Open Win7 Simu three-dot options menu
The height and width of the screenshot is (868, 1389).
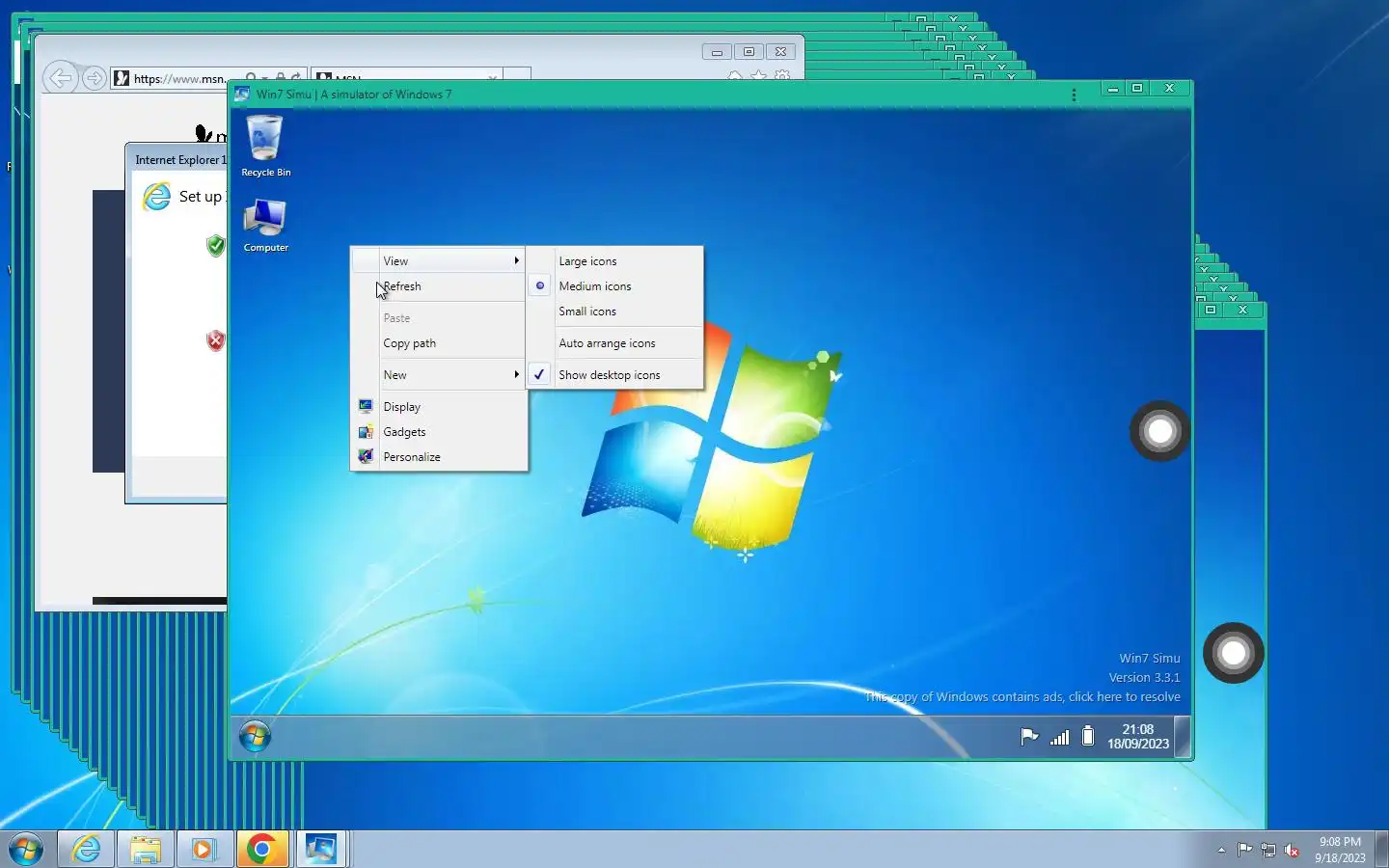click(1074, 95)
